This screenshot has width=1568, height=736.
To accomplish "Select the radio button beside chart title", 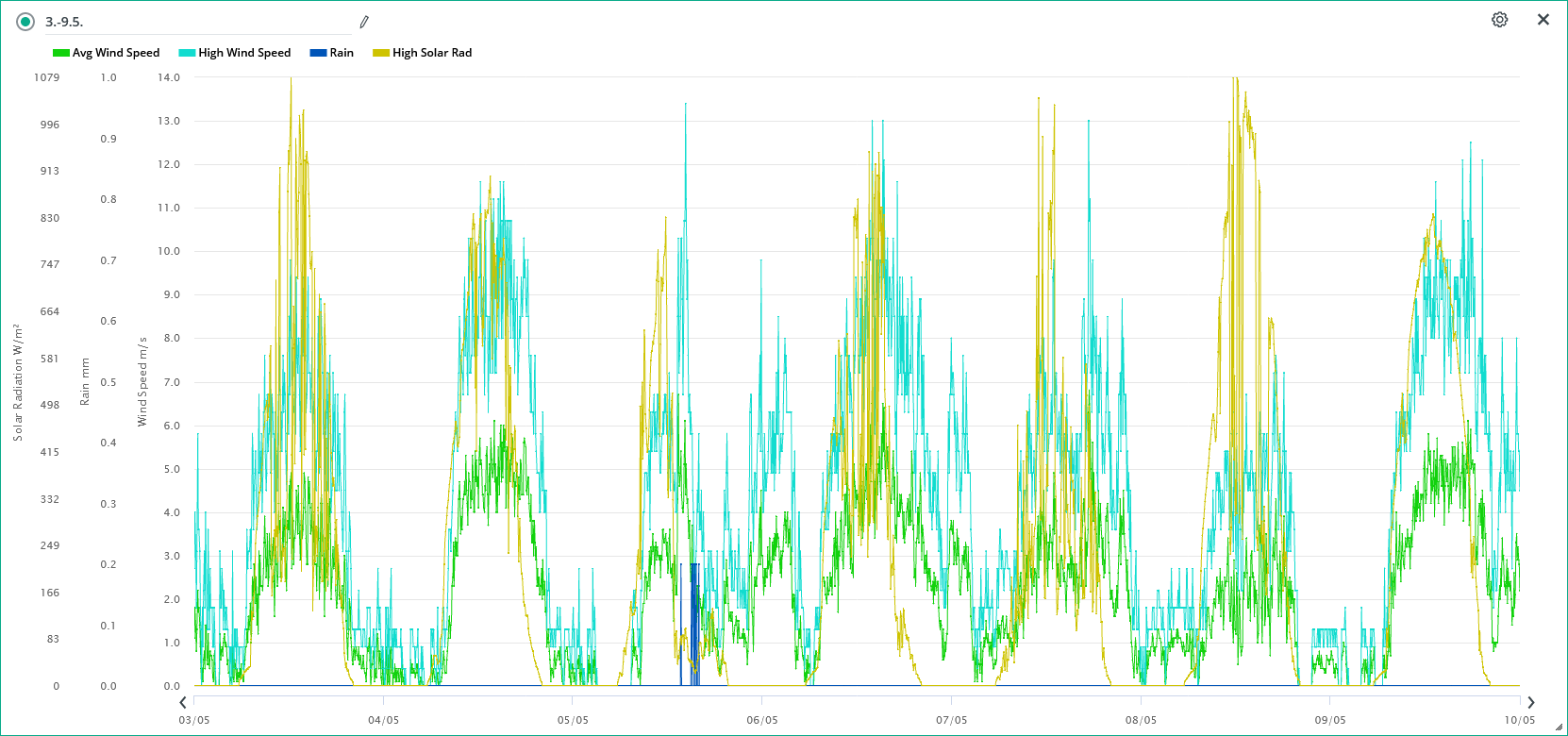I will tap(25, 22).
